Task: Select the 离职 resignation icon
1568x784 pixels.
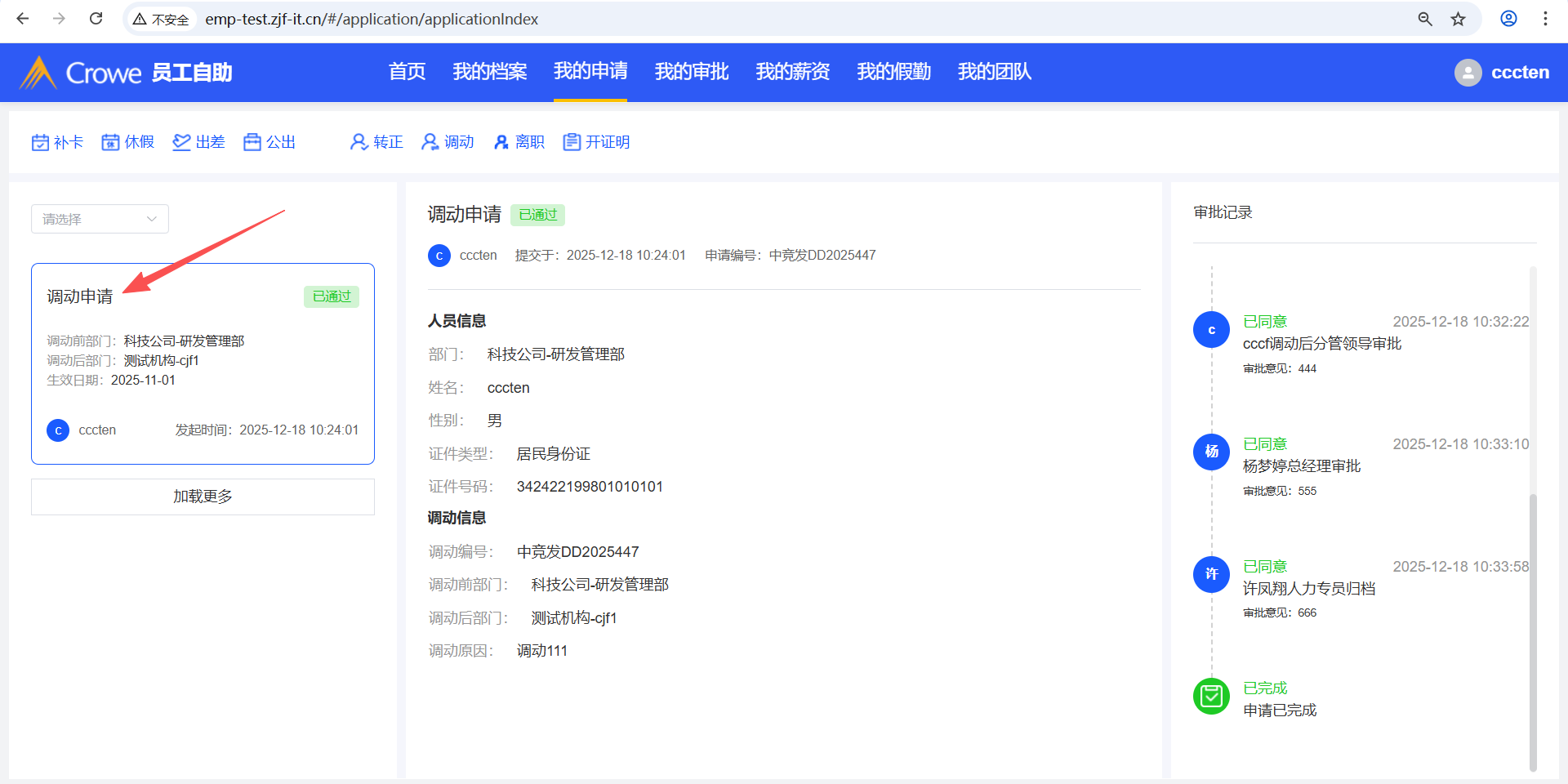Action: coord(501,143)
